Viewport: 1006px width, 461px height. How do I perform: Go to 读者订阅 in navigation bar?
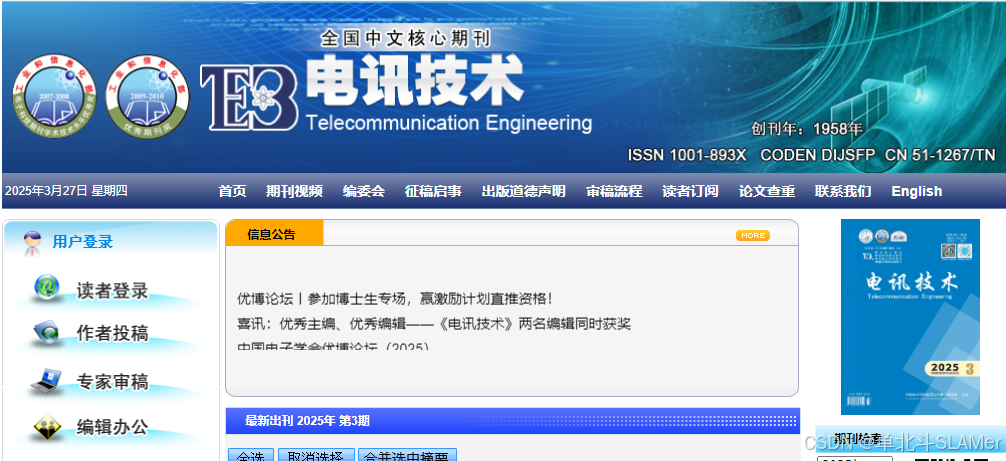pyautogui.click(x=690, y=191)
